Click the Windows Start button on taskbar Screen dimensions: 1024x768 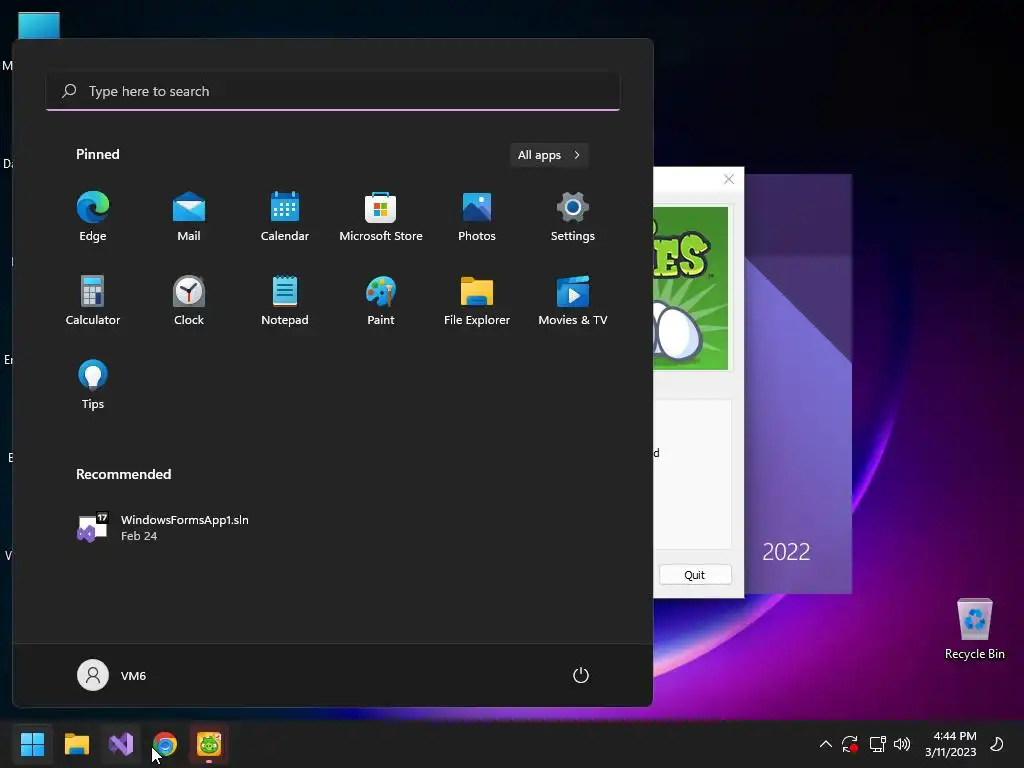click(32, 744)
